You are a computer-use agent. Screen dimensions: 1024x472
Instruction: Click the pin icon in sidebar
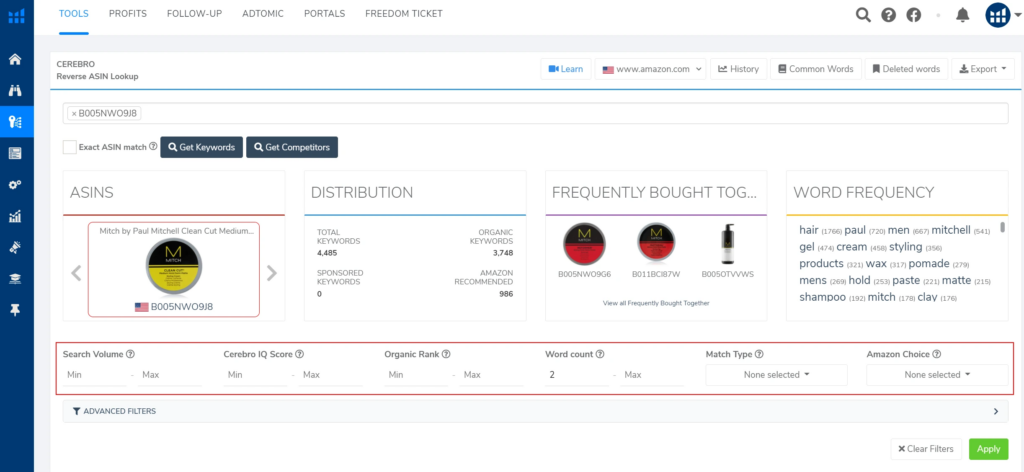(15, 310)
